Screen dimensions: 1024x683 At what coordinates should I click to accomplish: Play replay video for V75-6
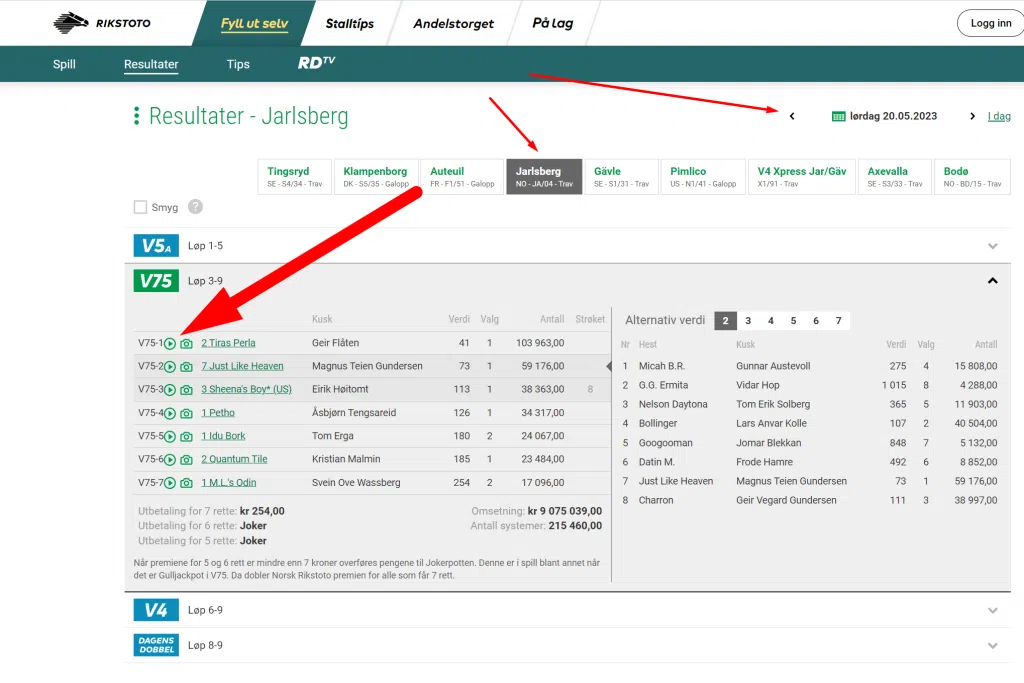(170, 460)
